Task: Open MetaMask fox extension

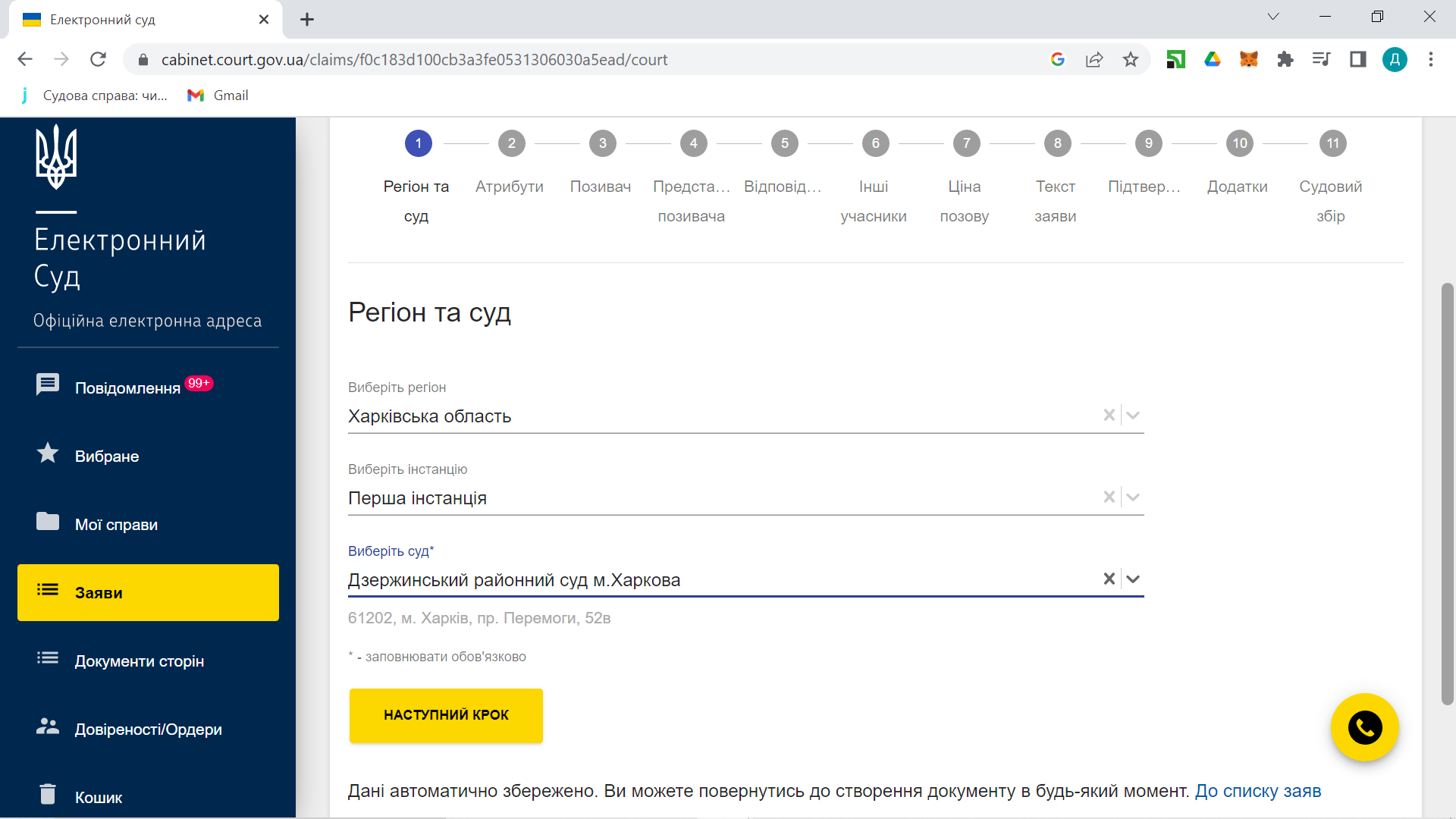Action: click(1248, 59)
